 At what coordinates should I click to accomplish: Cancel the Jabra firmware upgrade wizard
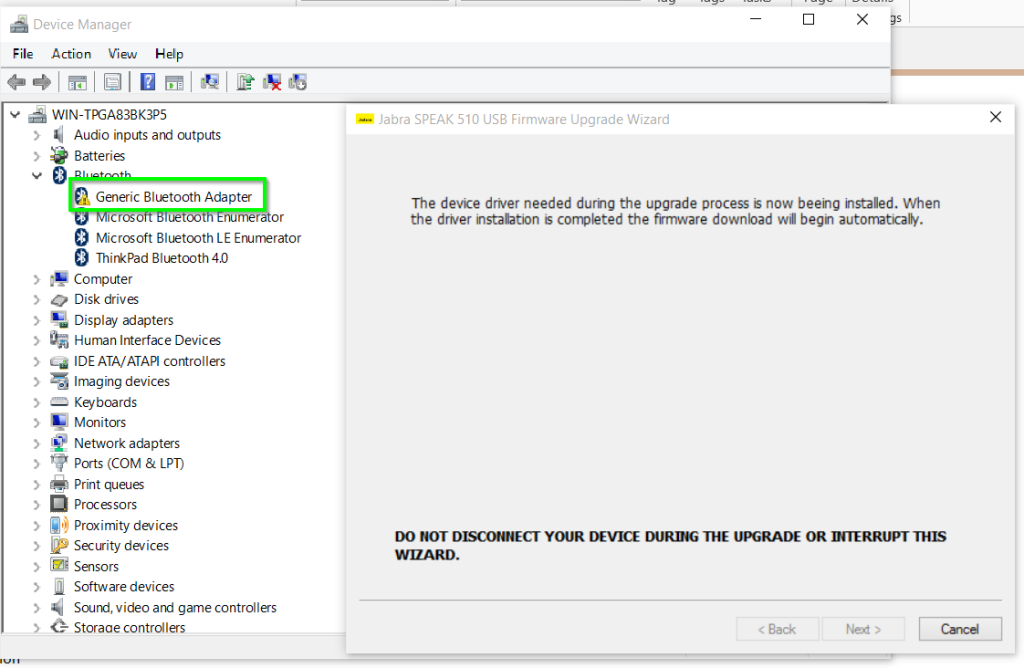[x=959, y=629]
